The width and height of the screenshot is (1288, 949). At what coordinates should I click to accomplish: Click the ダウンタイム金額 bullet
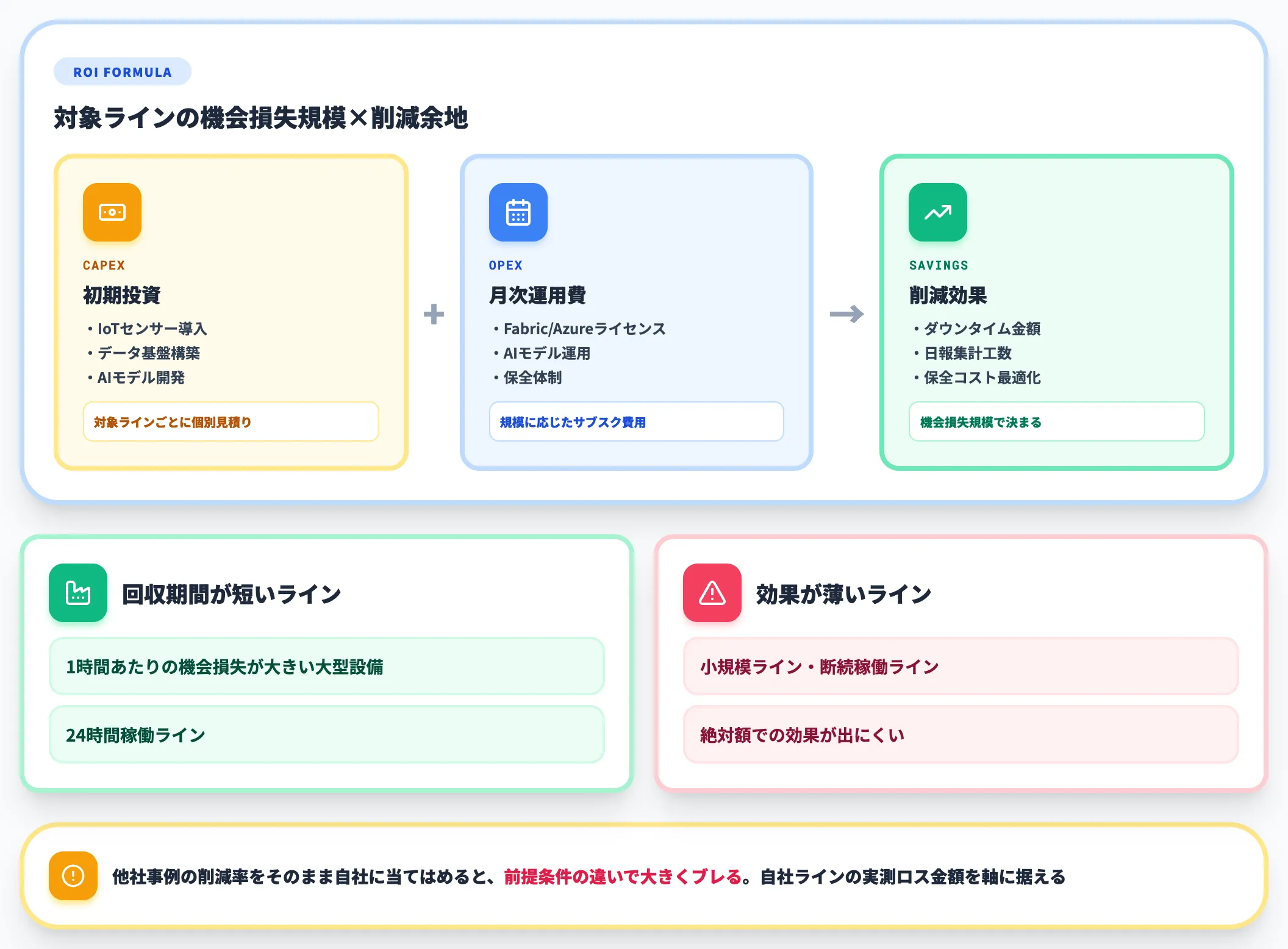(977, 329)
